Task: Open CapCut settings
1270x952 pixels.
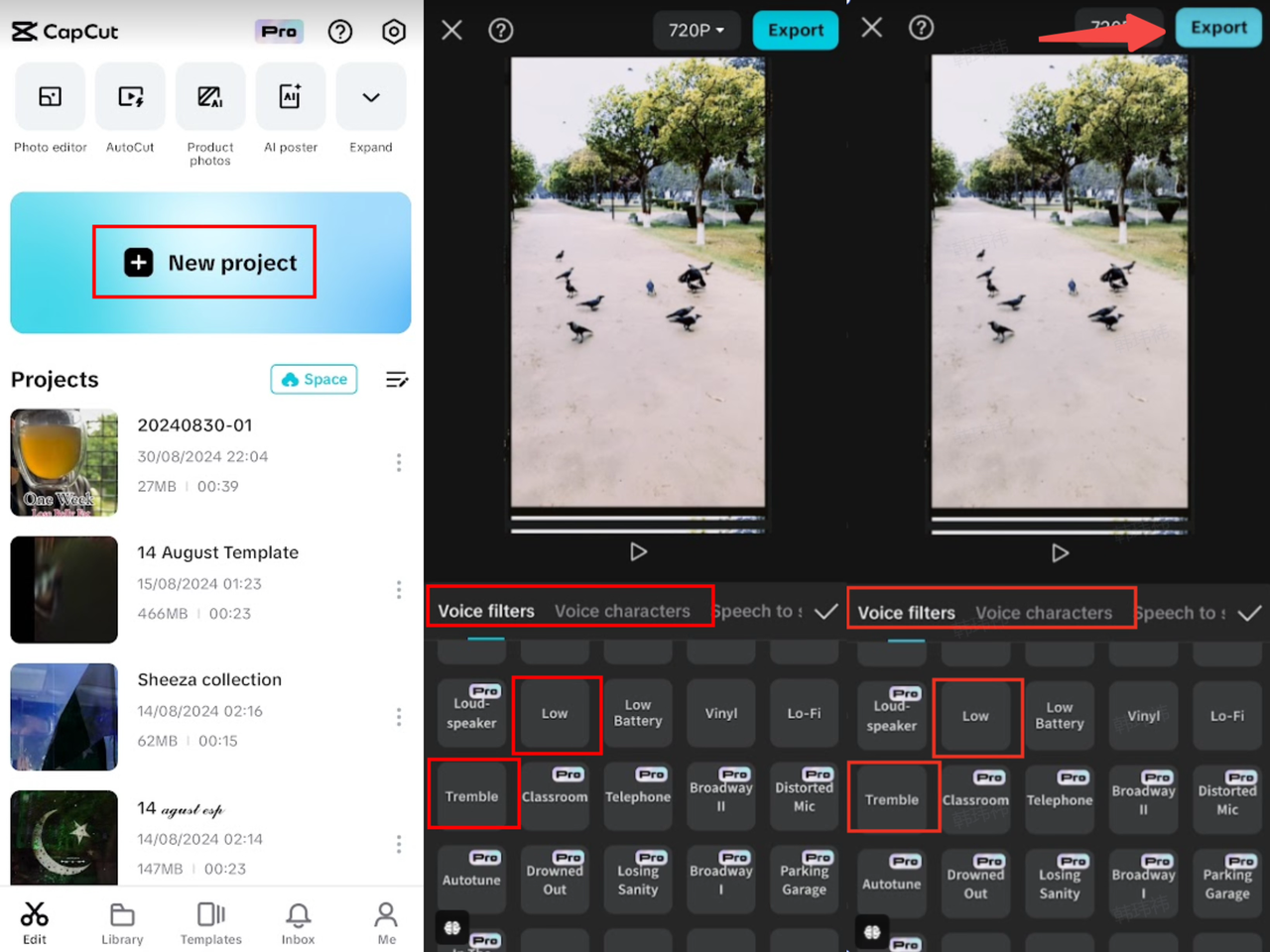Action: tap(394, 31)
